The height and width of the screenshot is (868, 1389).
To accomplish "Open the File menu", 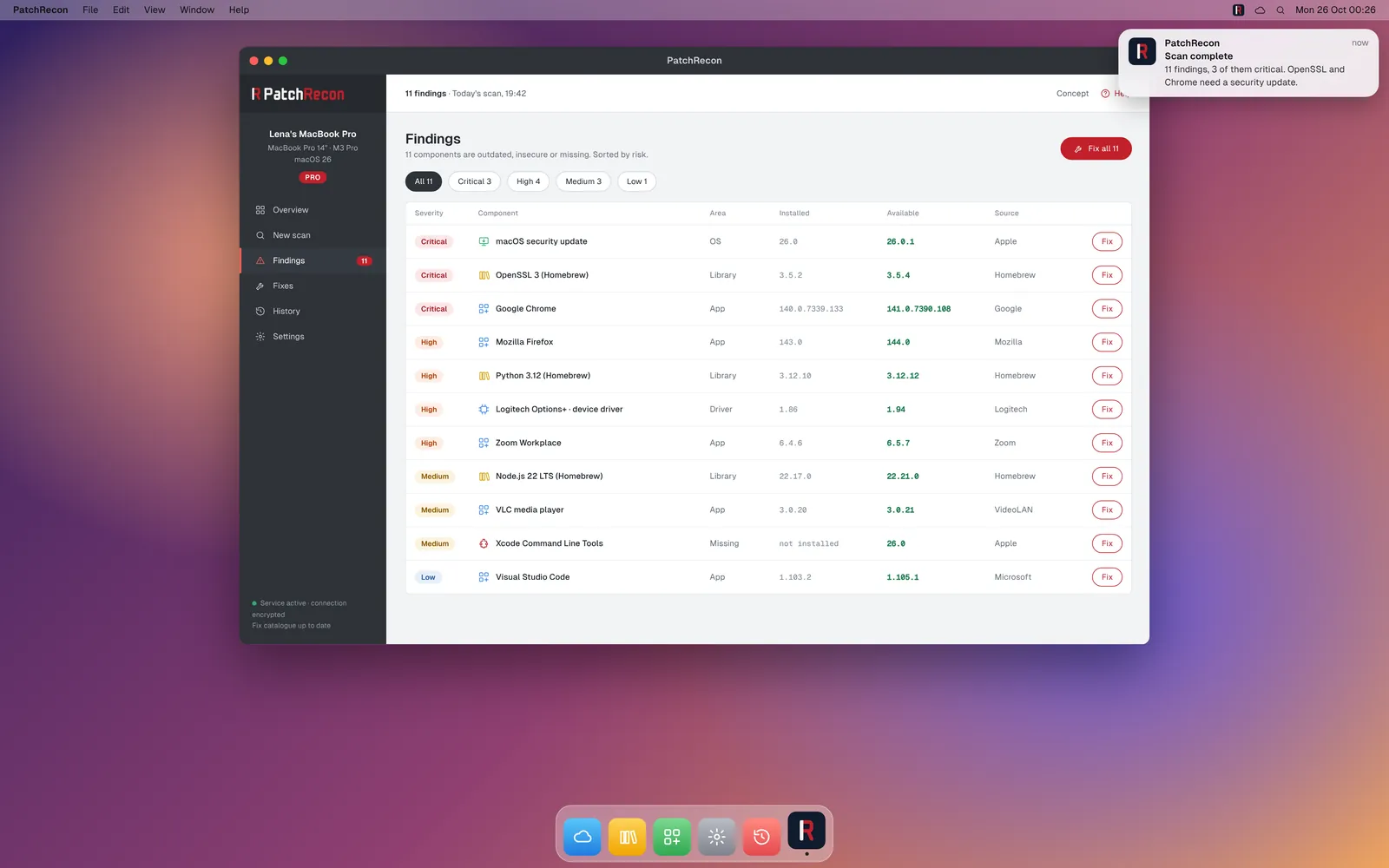I will pyautogui.click(x=90, y=10).
